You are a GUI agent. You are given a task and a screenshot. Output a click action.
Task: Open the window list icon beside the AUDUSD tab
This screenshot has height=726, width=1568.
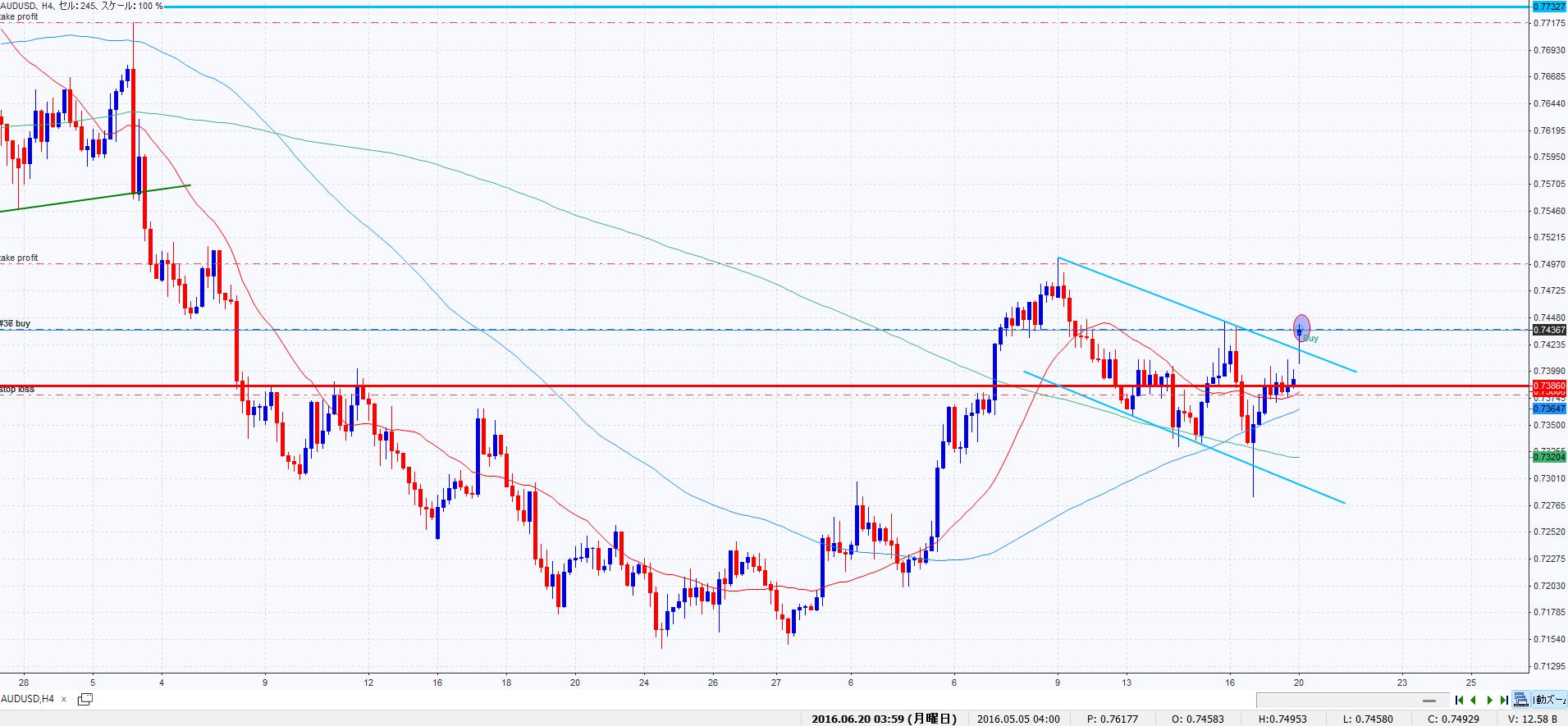pos(85,699)
